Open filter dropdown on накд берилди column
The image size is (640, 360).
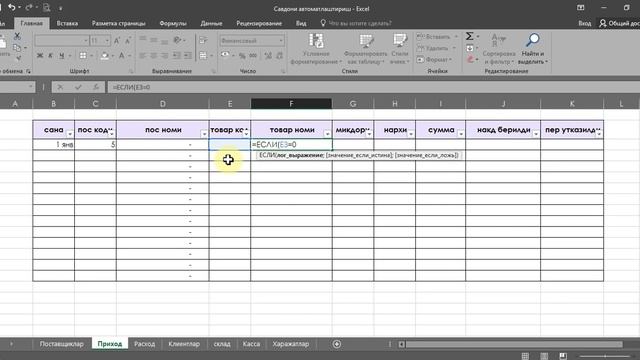pyautogui.click(x=536, y=134)
